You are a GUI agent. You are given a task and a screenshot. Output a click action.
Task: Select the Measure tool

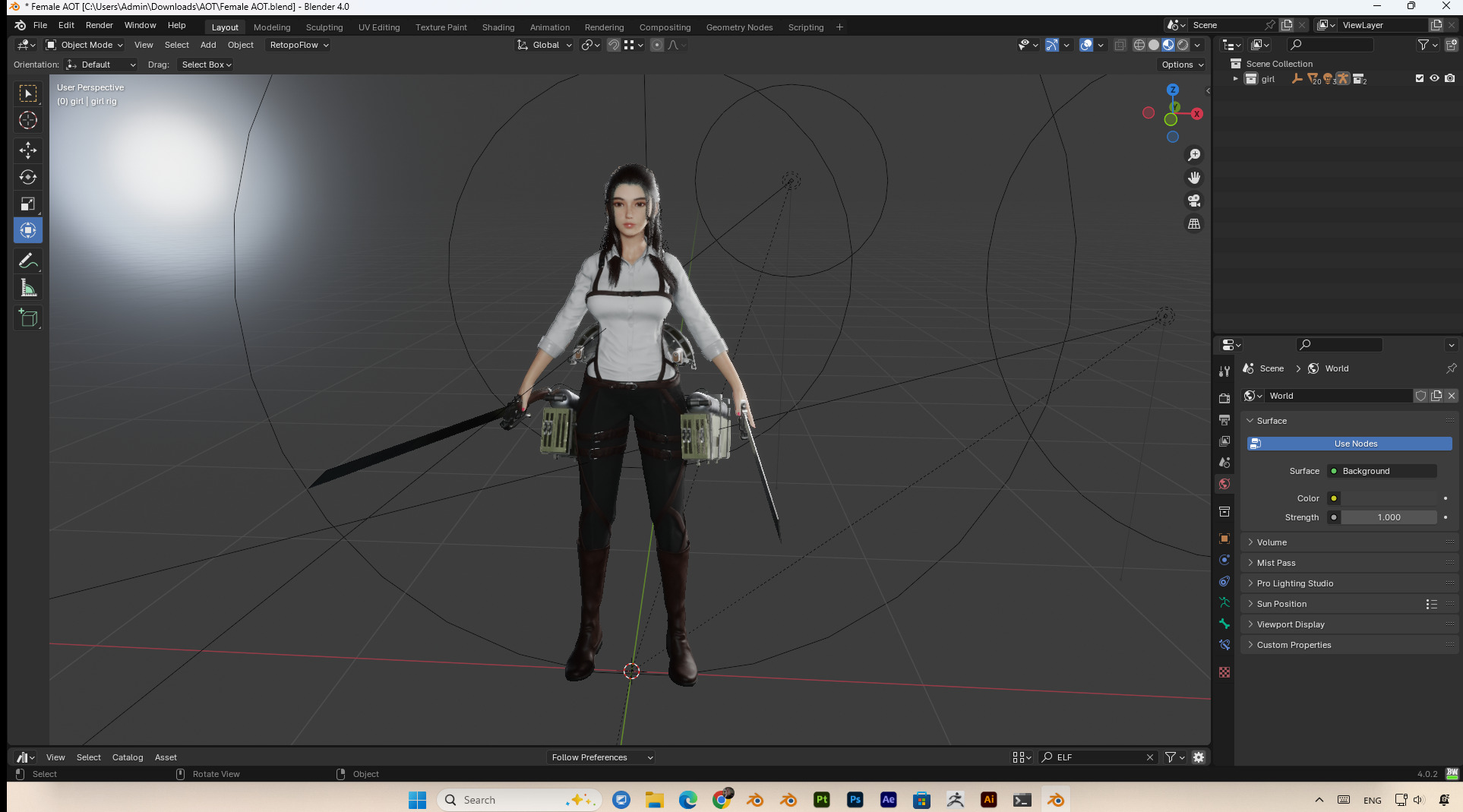28,288
